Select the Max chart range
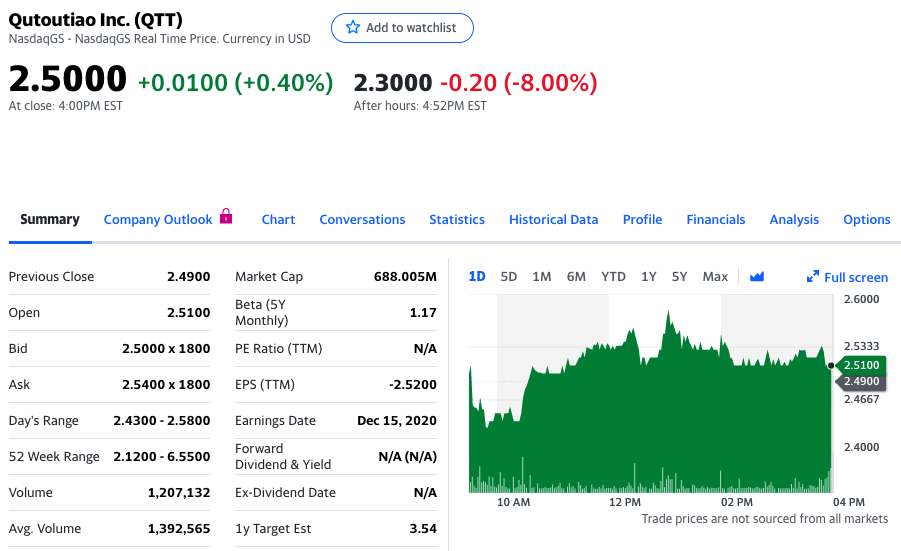The height and width of the screenshot is (551, 901). pos(715,277)
